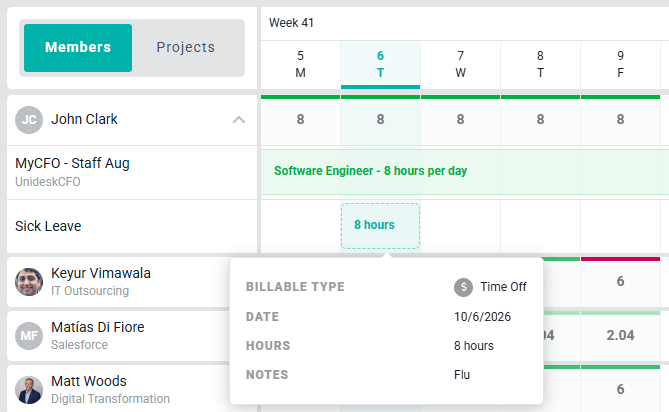
Task: Click the Time Off dollar icon
Action: (x=463, y=287)
